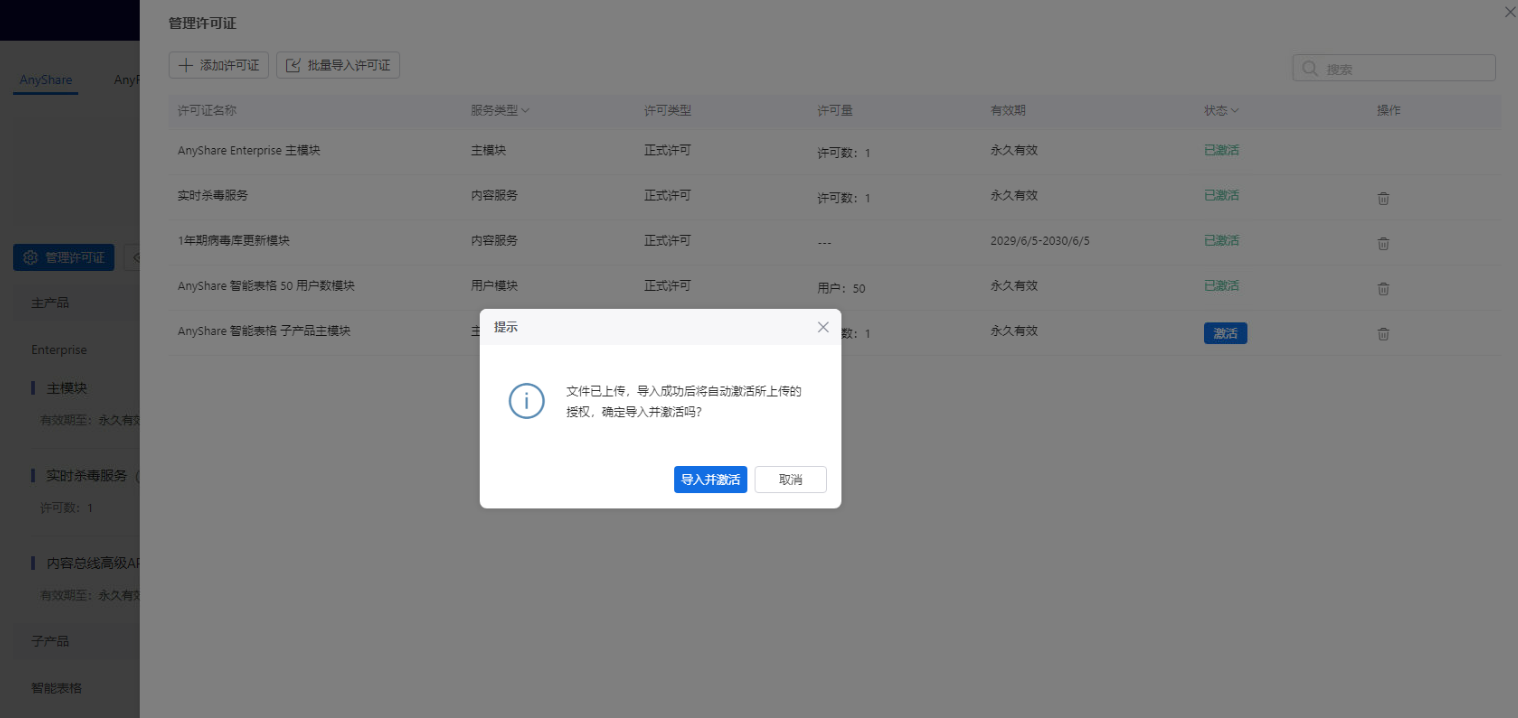This screenshot has height=718, width=1518.
Task: Click the 许可量 column header
Action: 834,110
